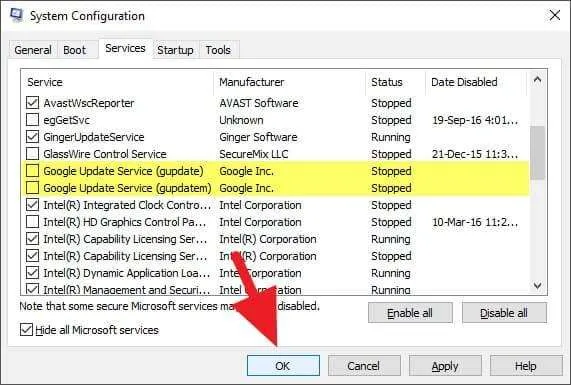Tick Google Update Service (gupdate) checkbox
This screenshot has height=385, width=571.
[32, 171]
